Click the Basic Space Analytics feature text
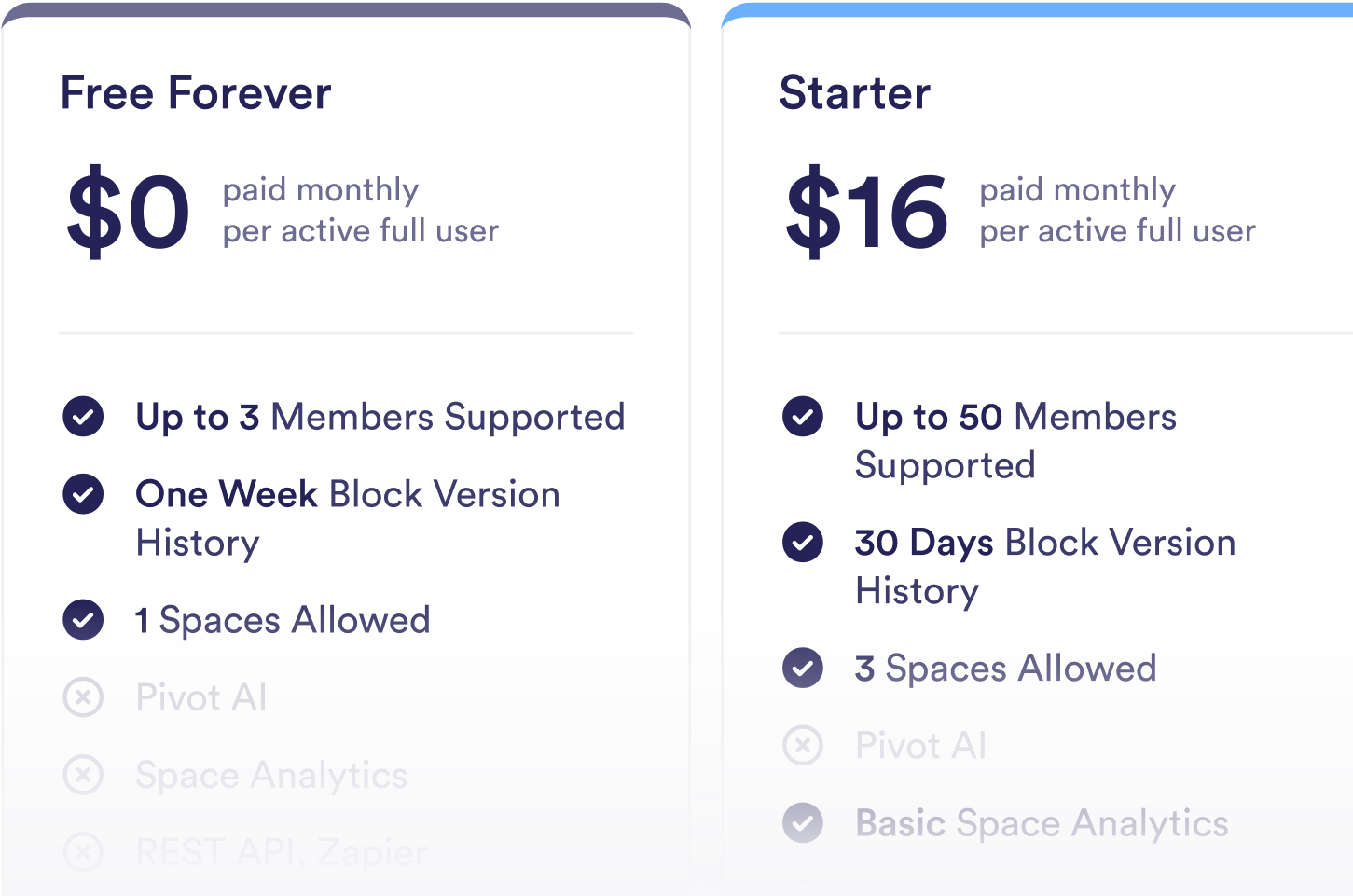The image size is (1353, 896). (x=1042, y=823)
